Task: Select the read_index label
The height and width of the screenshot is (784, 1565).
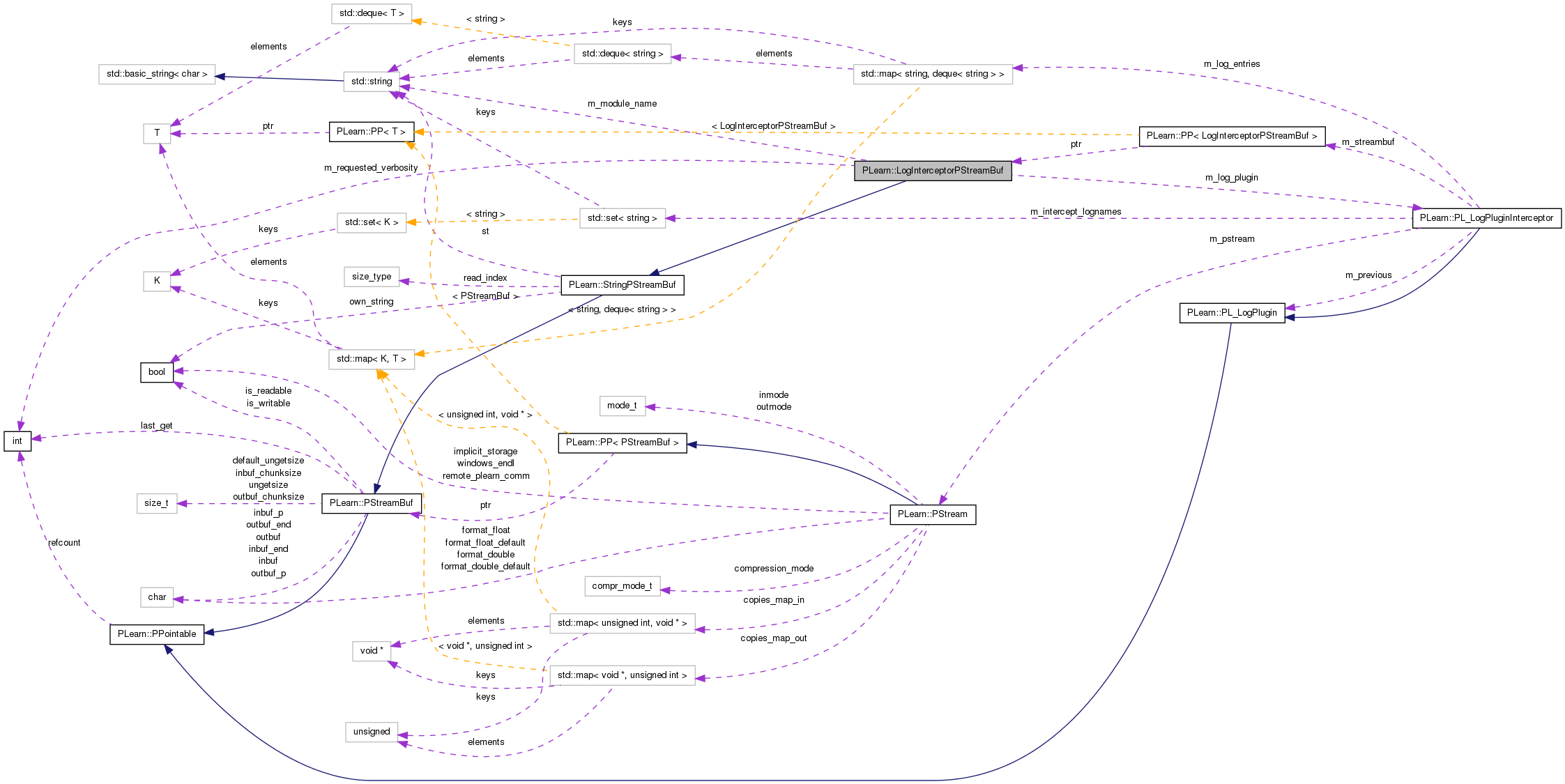Action: [485, 278]
